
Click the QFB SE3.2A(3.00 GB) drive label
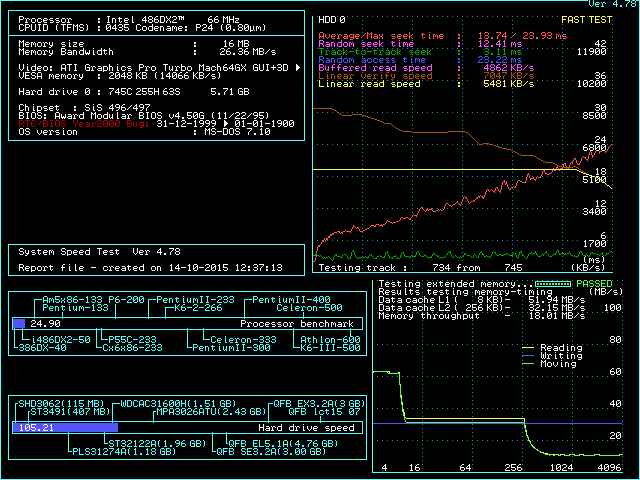coord(271,451)
